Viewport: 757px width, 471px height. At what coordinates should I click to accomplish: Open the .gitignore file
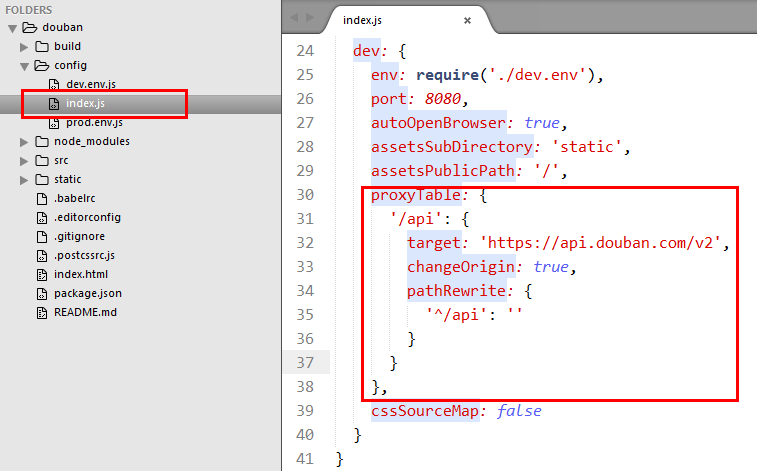coord(79,236)
